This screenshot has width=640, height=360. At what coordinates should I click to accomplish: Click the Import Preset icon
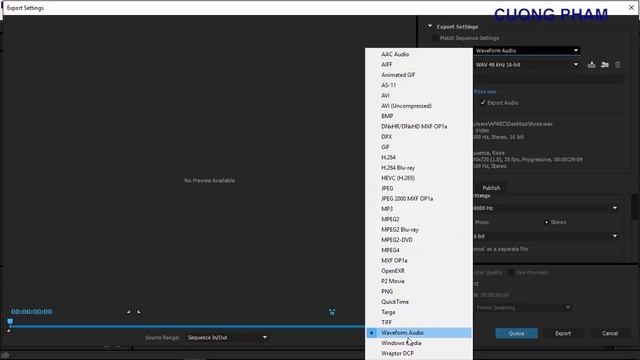[x=604, y=64]
